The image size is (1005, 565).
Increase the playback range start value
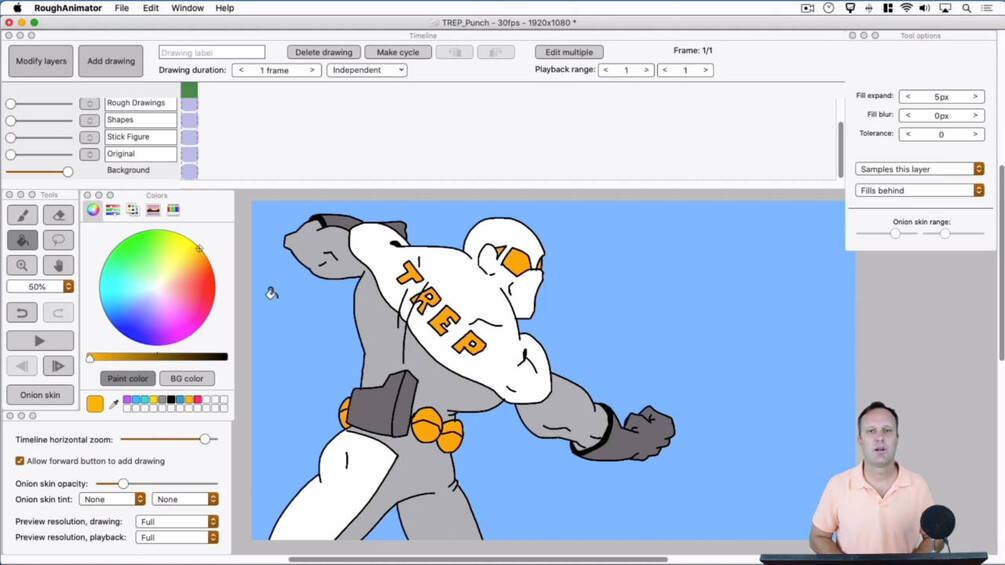646,70
